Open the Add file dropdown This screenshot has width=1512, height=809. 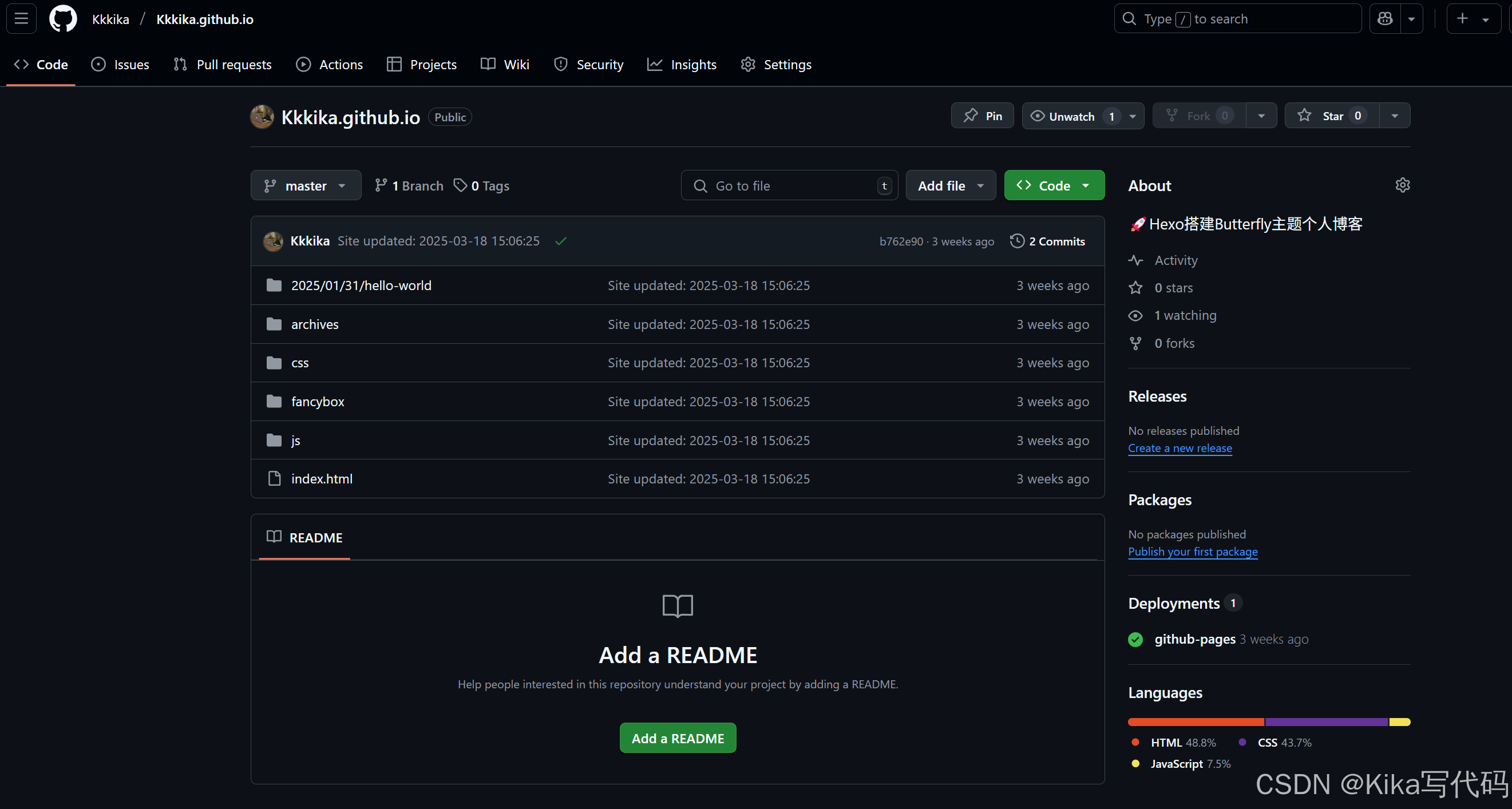950,186
